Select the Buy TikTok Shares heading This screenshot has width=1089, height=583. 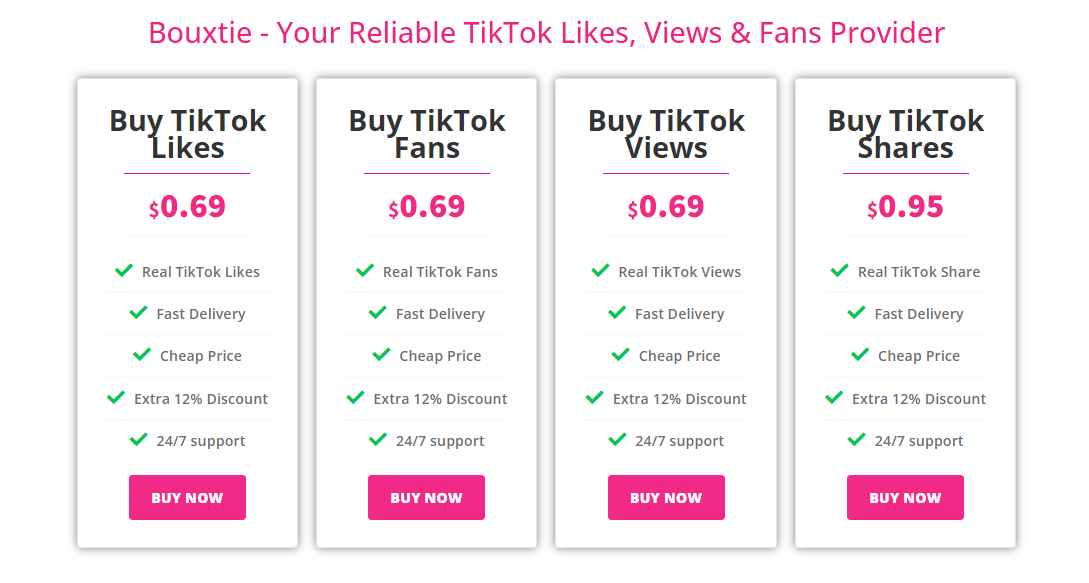pos(905,134)
